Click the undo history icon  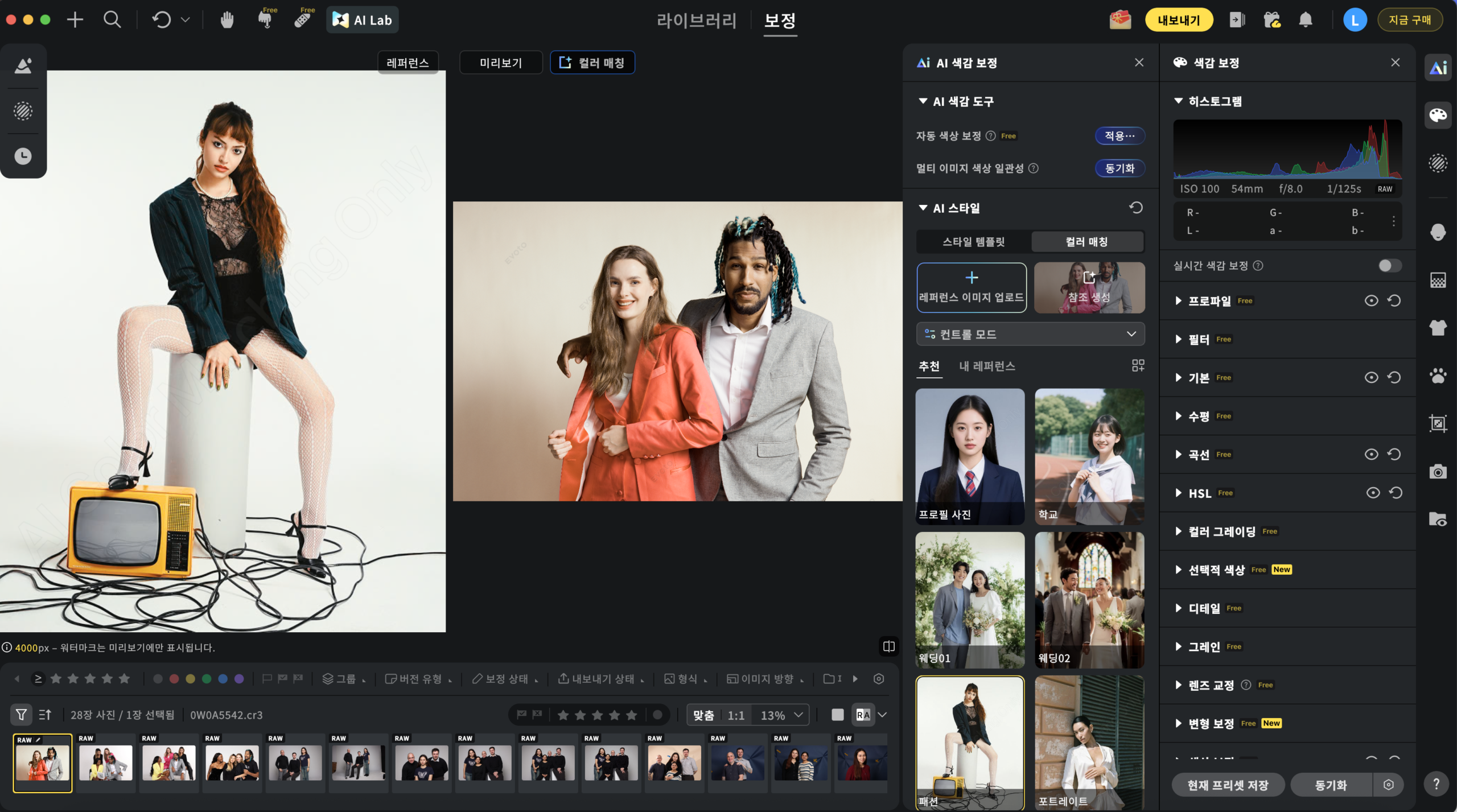(162, 20)
